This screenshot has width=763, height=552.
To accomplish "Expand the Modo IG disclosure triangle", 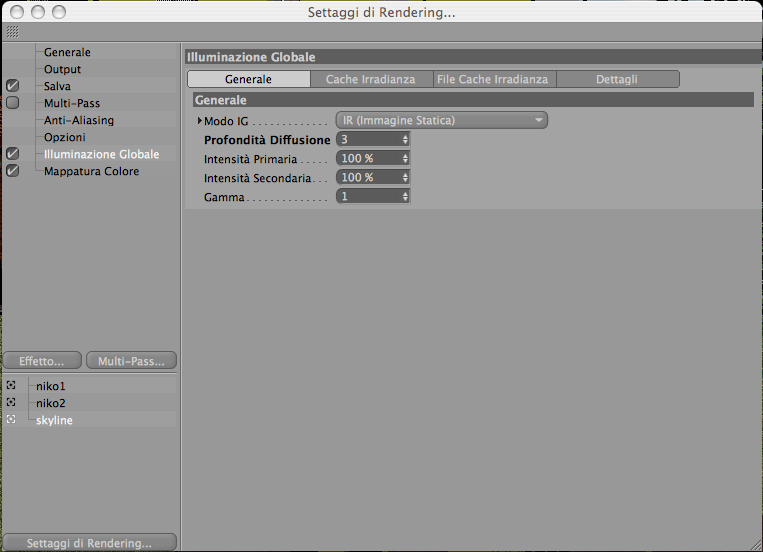I will (200, 120).
